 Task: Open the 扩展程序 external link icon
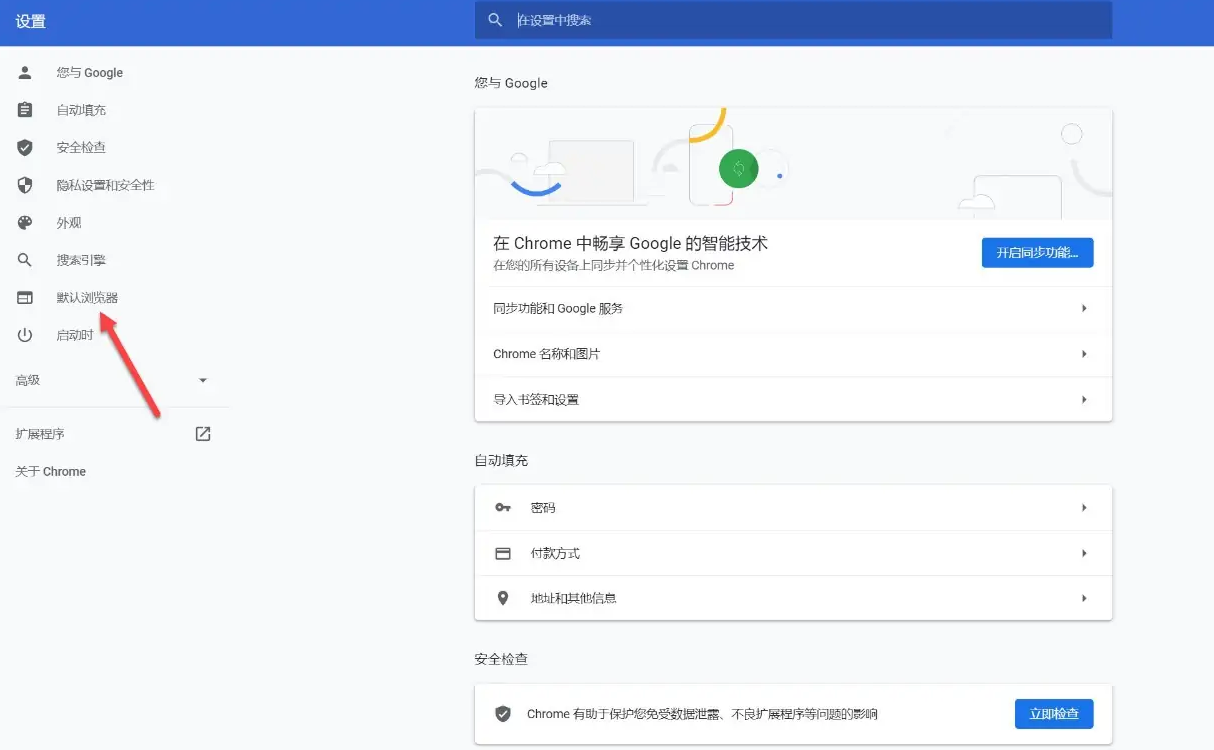click(203, 433)
